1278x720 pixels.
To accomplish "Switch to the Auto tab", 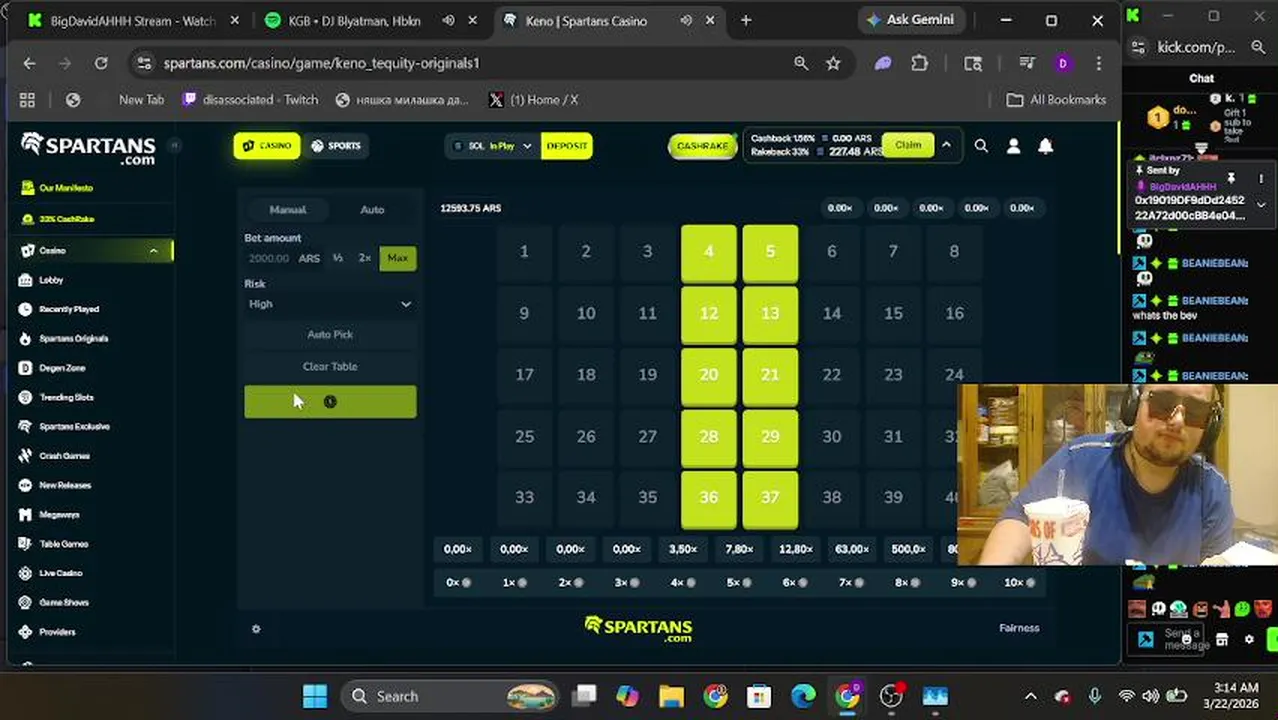I will pos(372,210).
